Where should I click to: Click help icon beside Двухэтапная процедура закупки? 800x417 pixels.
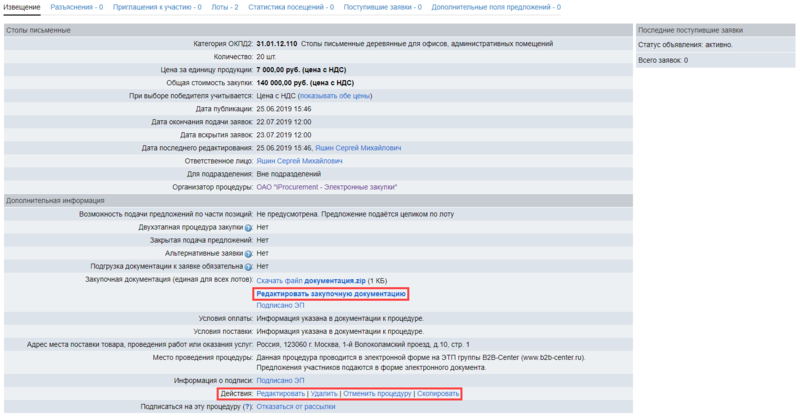pos(247,228)
